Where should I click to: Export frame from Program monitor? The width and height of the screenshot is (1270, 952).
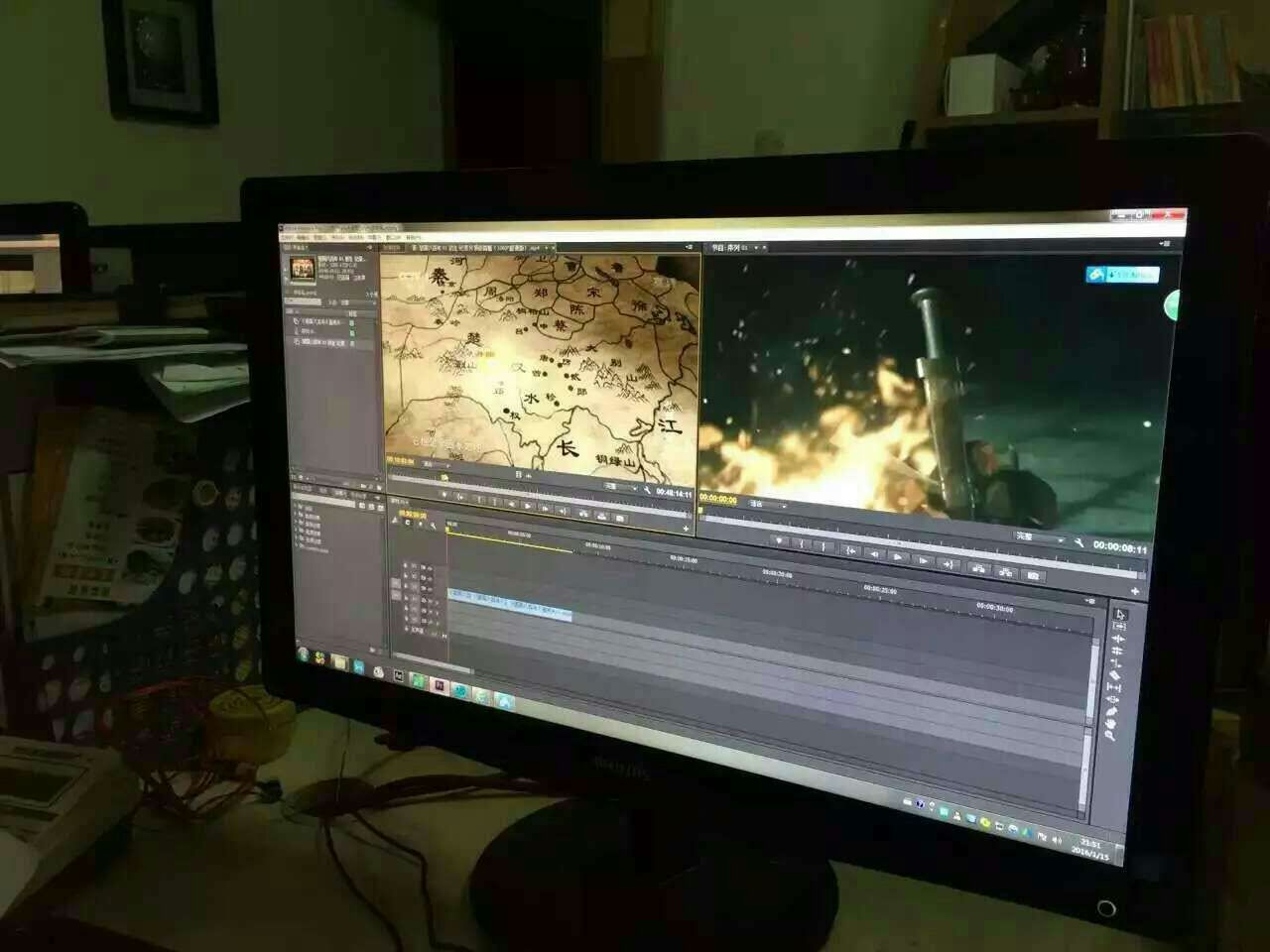[1033, 574]
